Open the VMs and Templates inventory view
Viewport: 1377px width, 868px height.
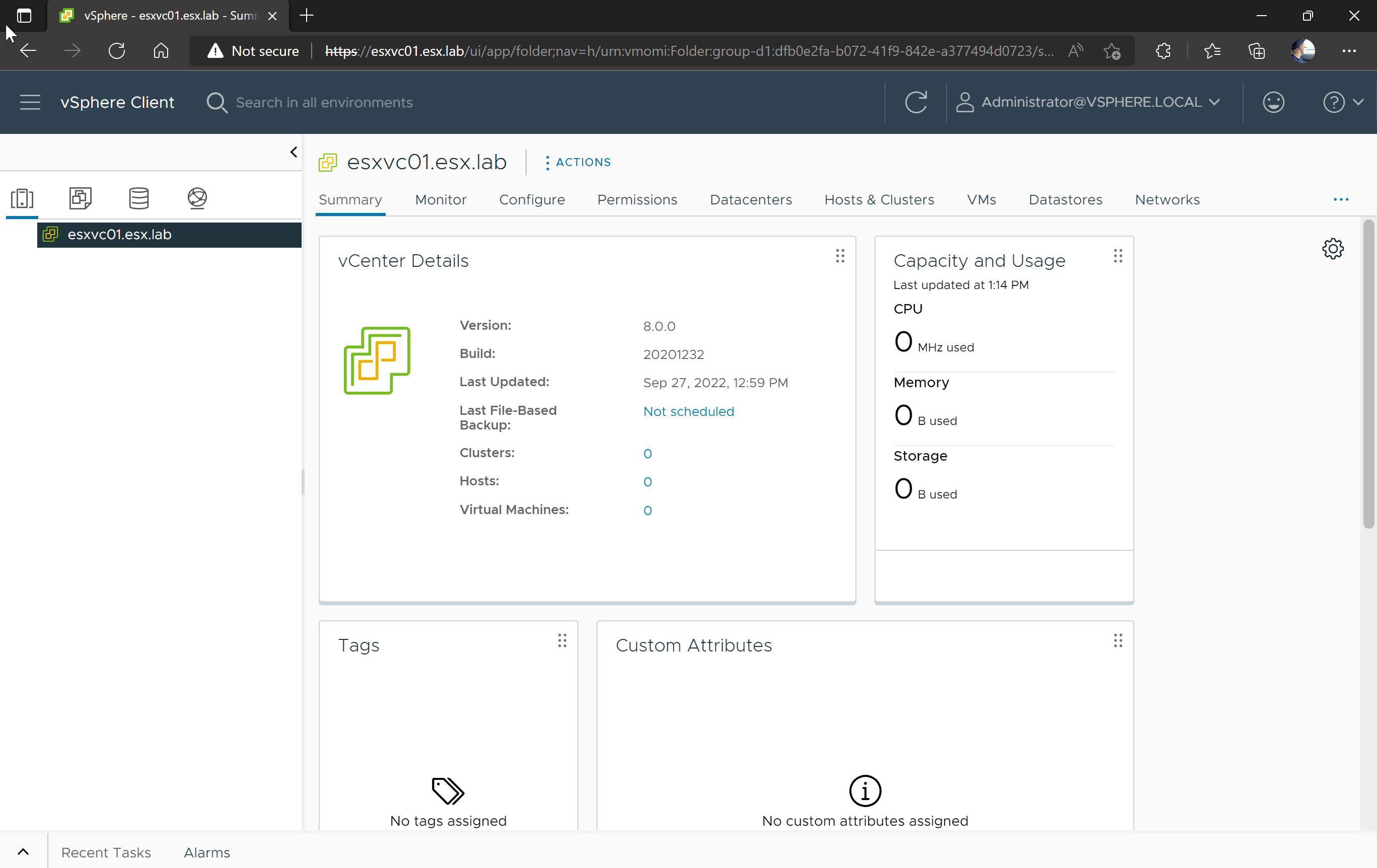80,198
